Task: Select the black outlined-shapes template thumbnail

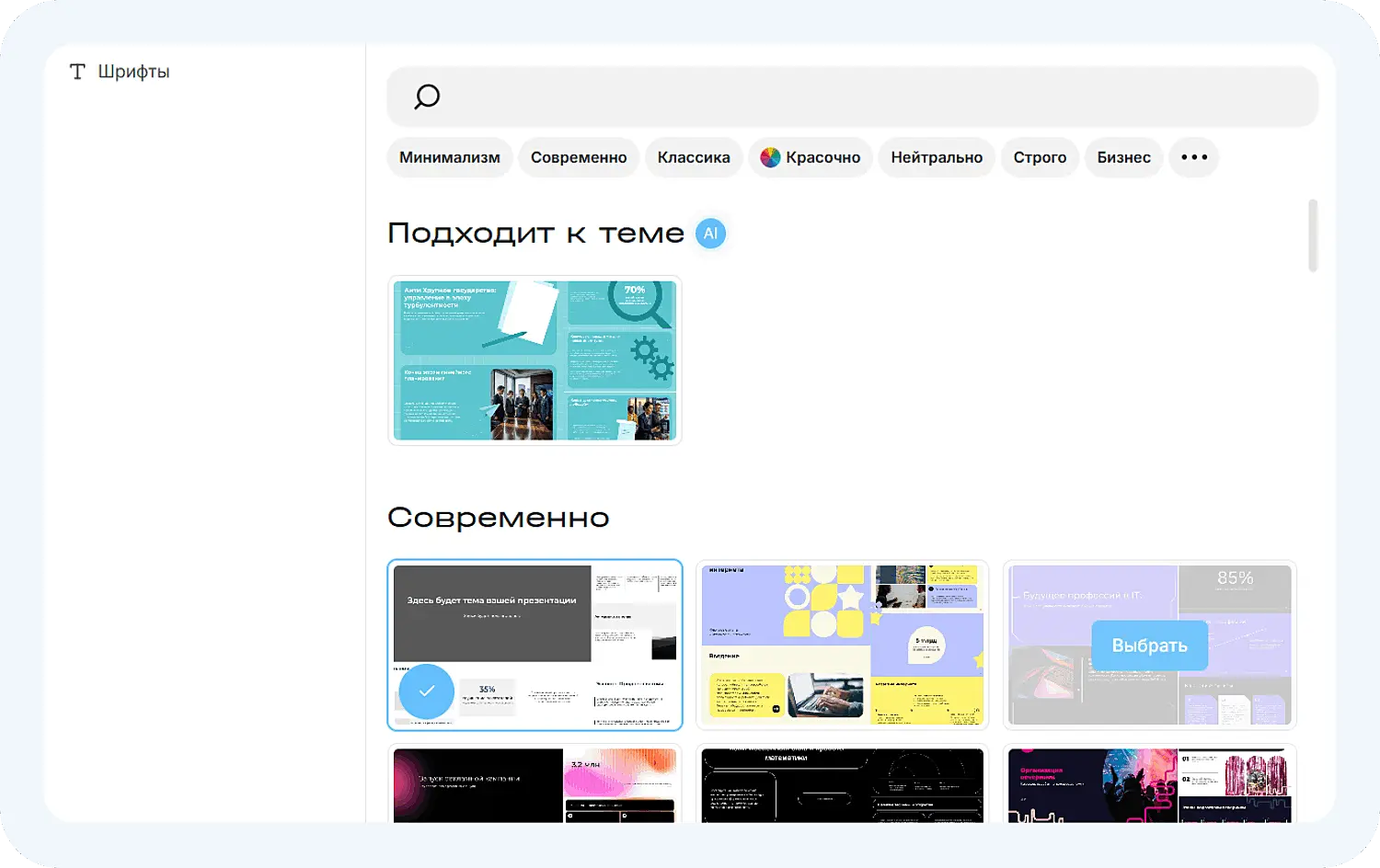Action: (x=842, y=783)
